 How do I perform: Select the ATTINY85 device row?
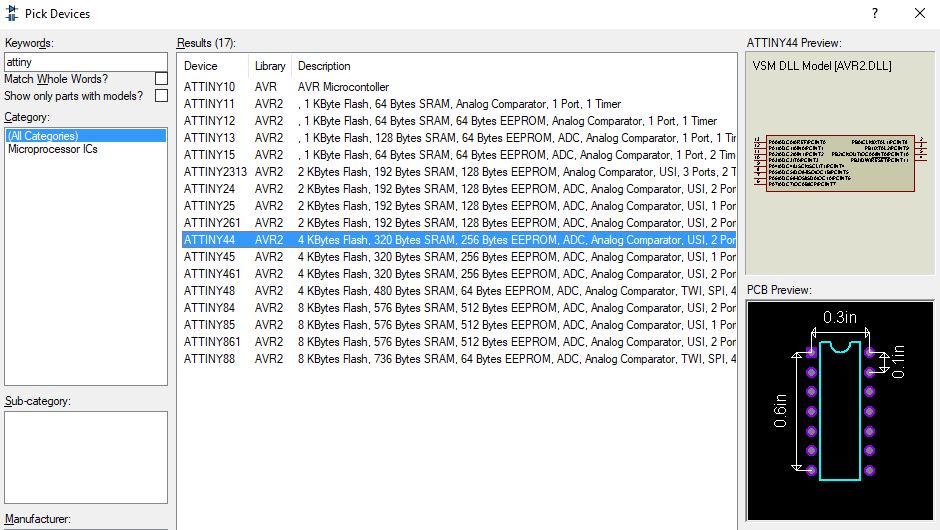pos(459,324)
